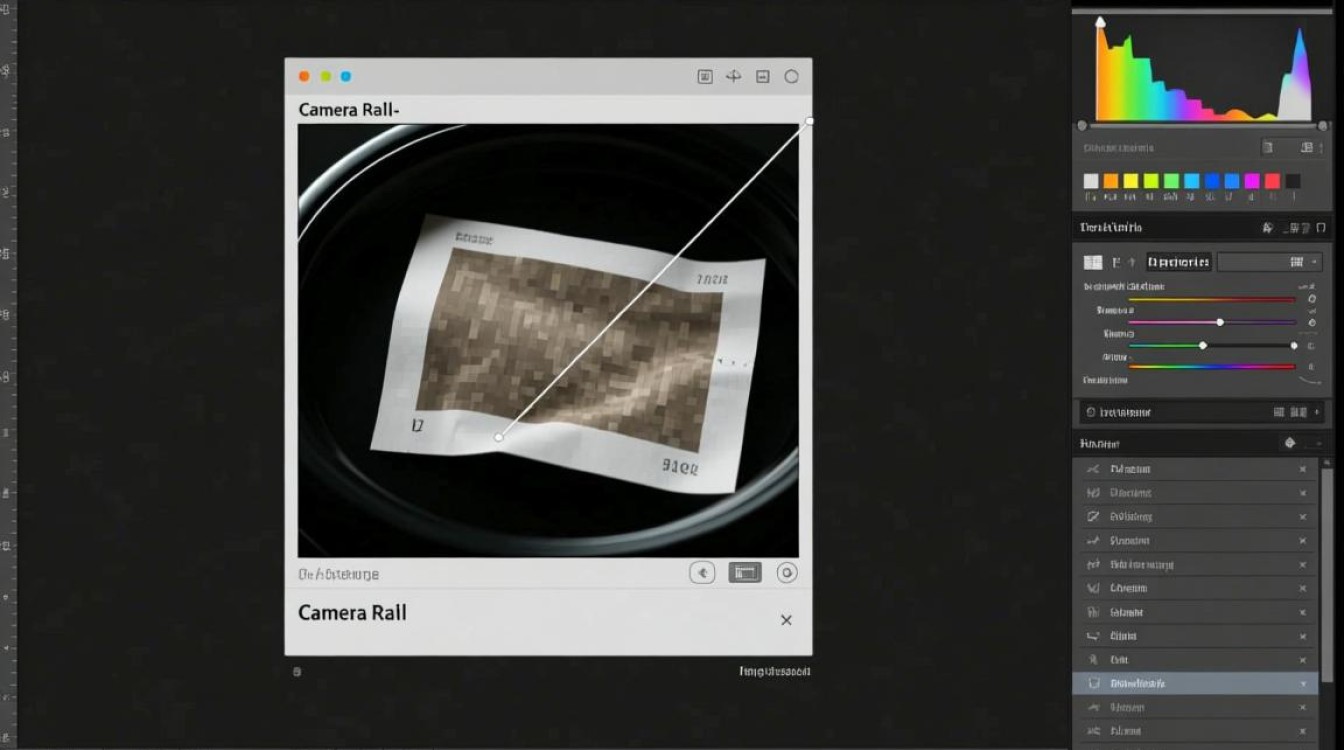
Task: Click the first square icon in dialog title bar
Action: pos(705,77)
